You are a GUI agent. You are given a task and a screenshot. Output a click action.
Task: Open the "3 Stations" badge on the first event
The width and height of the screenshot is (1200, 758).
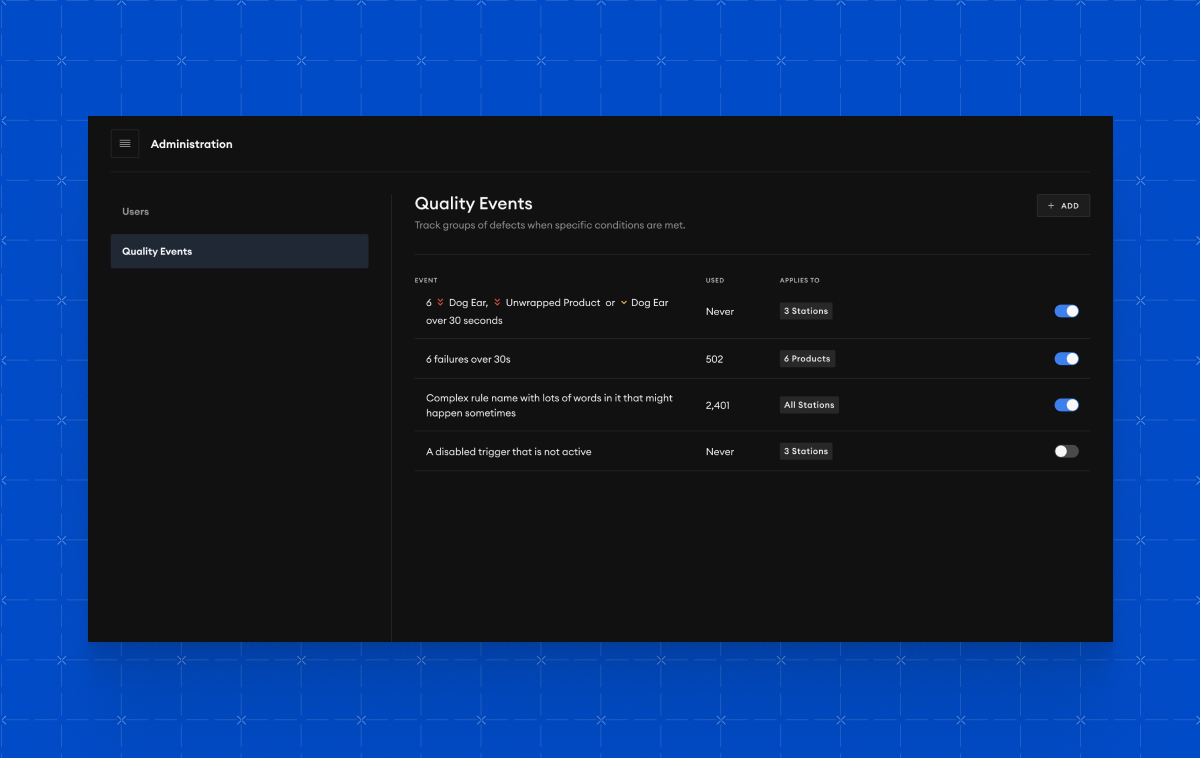coord(805,310)
